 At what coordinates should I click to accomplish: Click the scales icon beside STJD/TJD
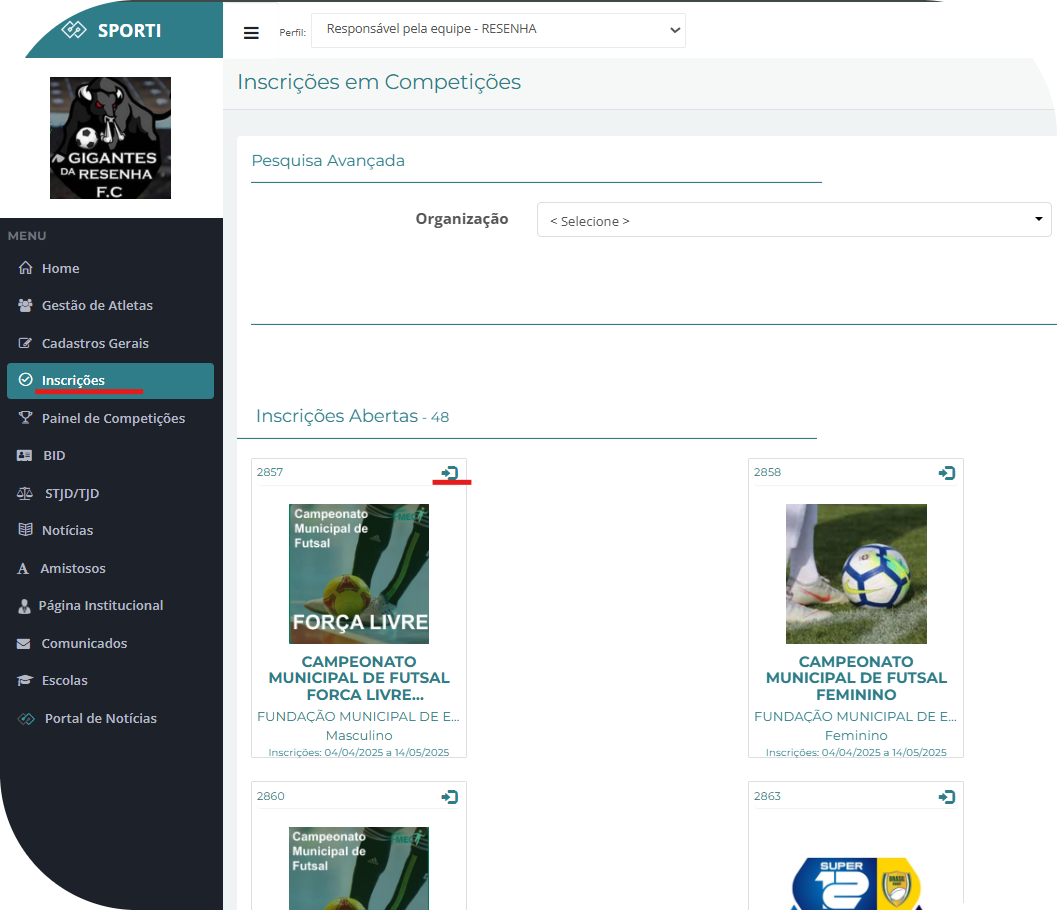[25, 493]
